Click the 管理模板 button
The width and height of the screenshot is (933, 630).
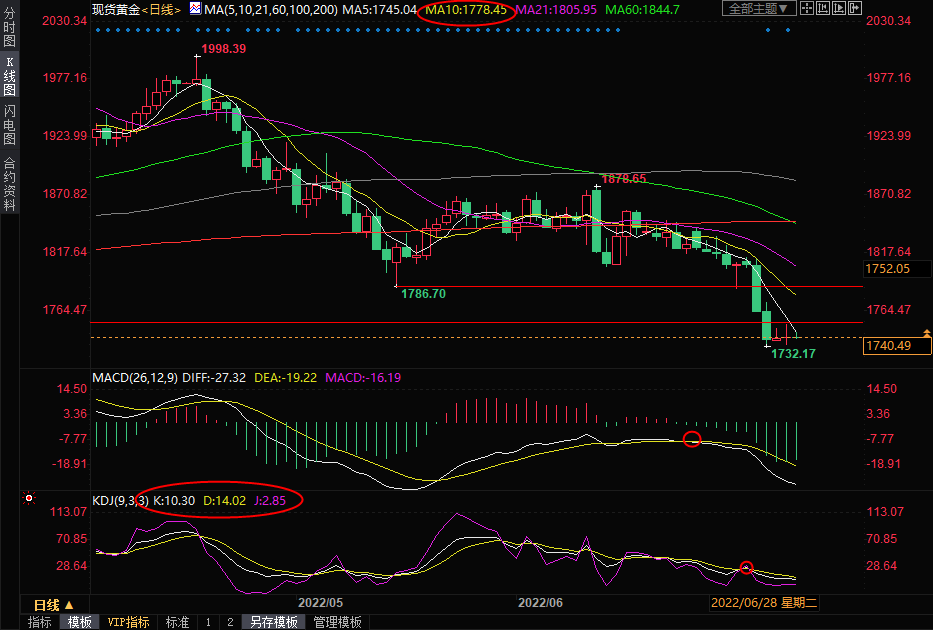(338, 622)
